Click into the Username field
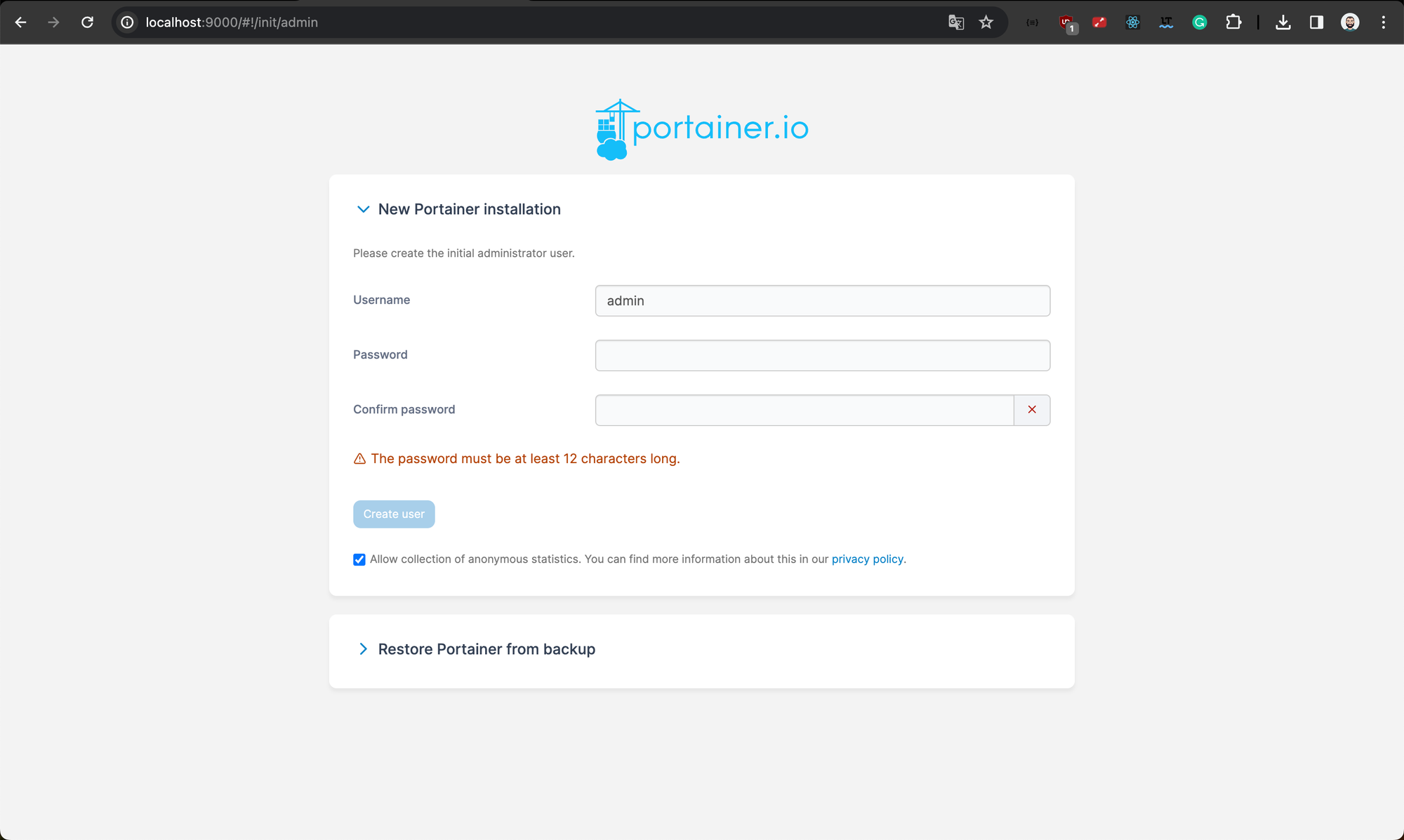 822,301
